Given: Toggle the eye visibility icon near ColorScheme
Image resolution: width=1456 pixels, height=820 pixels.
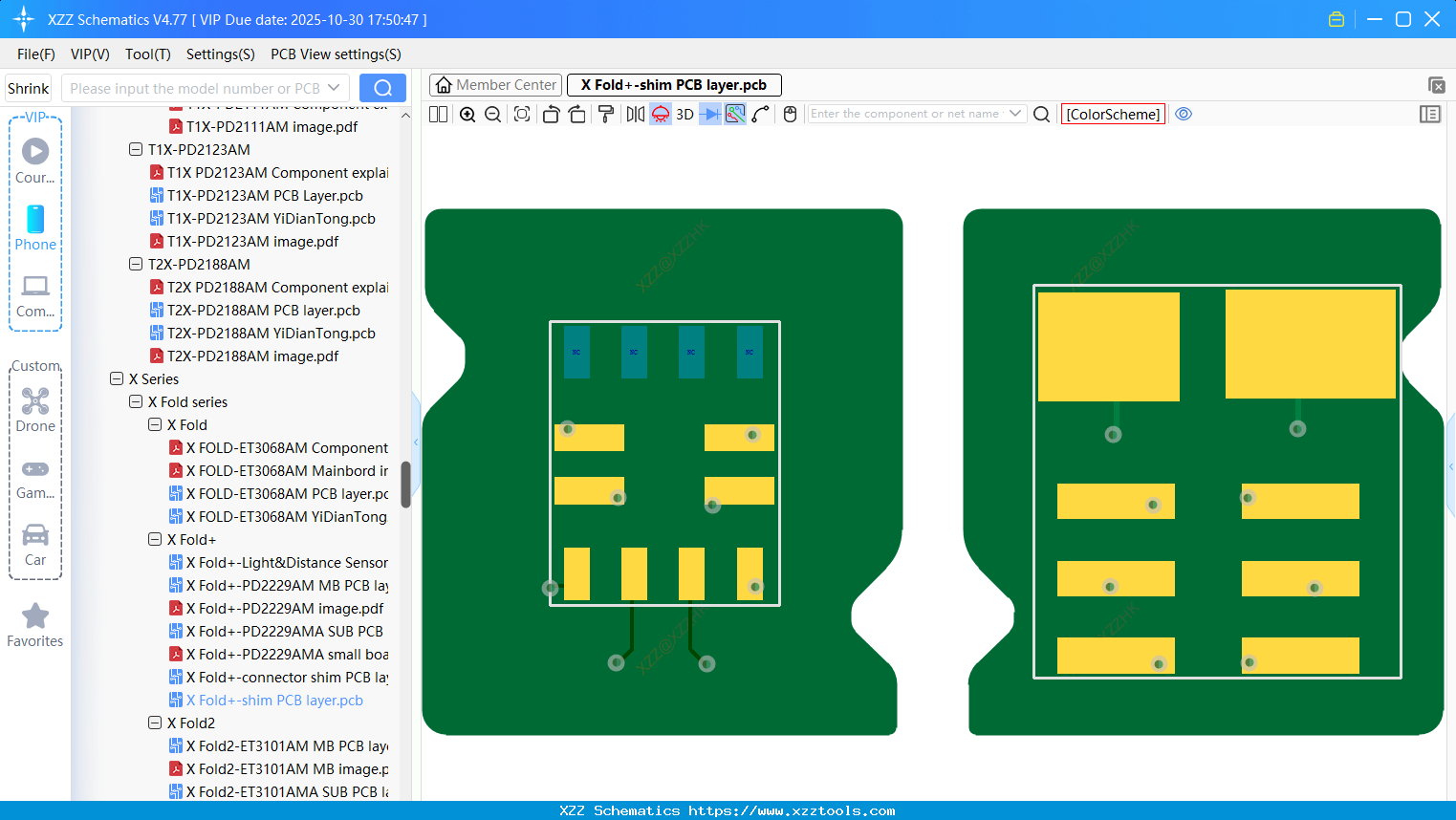Looking at the screenshot, I should click(1184, 114).
